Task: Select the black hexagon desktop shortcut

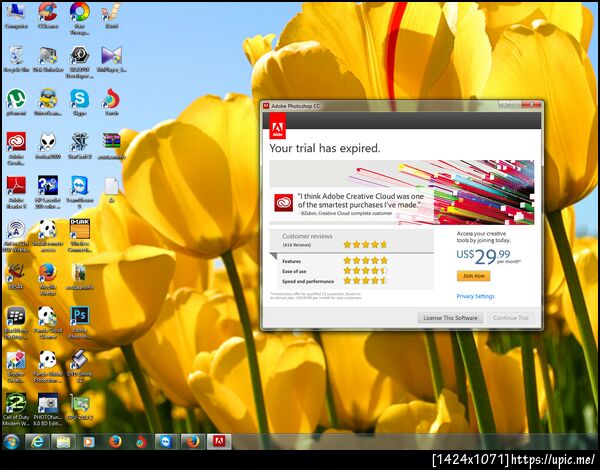Action: click(x=80, y=62)
